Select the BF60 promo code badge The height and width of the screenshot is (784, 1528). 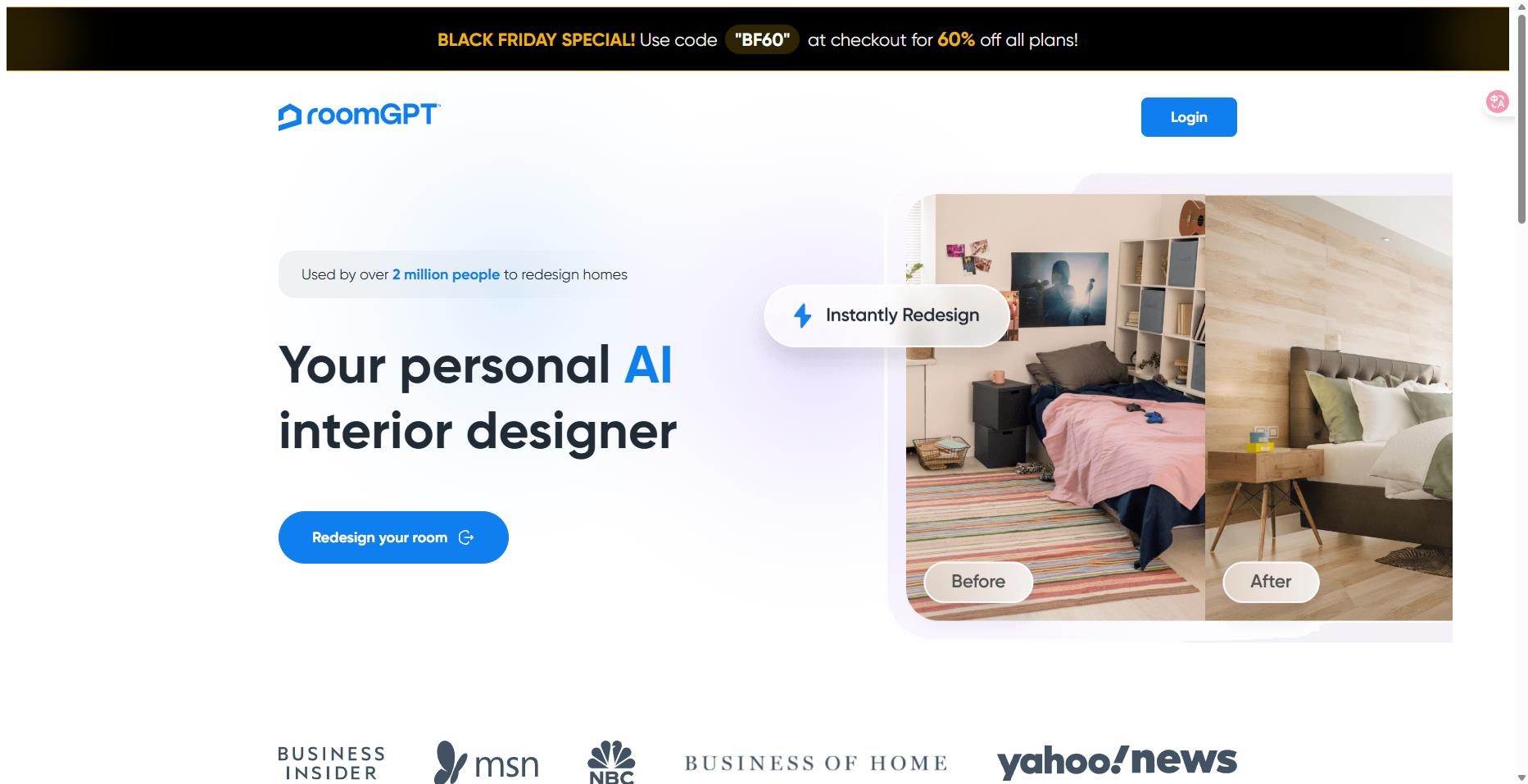[762, 39]
